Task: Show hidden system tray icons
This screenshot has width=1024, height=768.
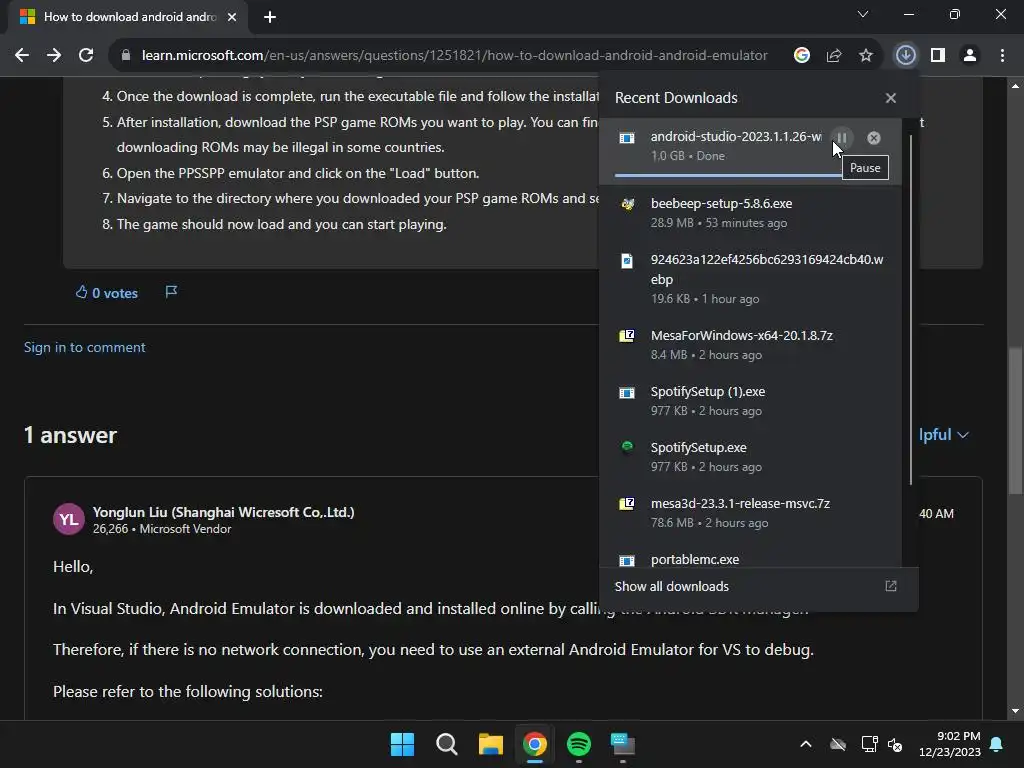Action: click(806, 744)
